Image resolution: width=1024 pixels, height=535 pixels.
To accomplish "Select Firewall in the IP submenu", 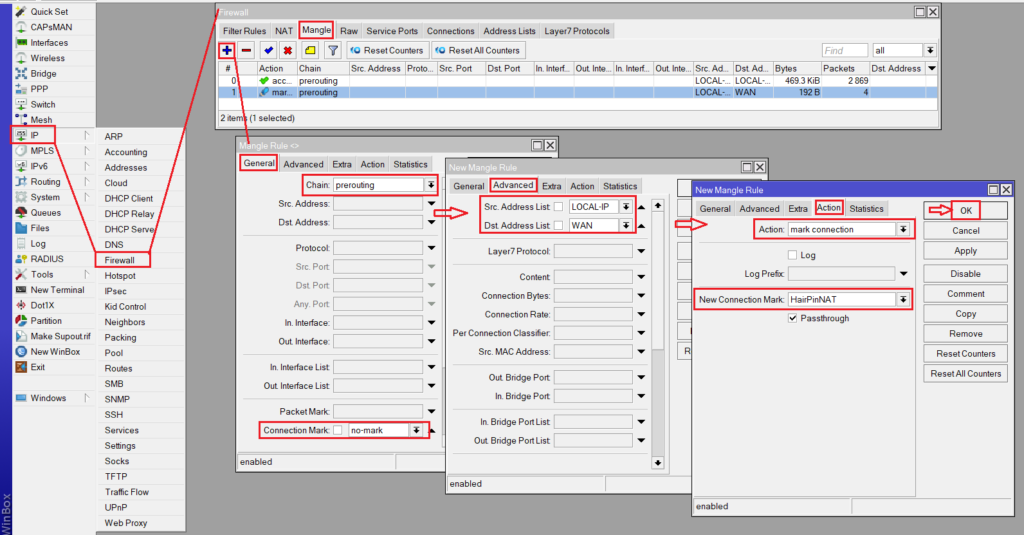I will coord(120,260).
